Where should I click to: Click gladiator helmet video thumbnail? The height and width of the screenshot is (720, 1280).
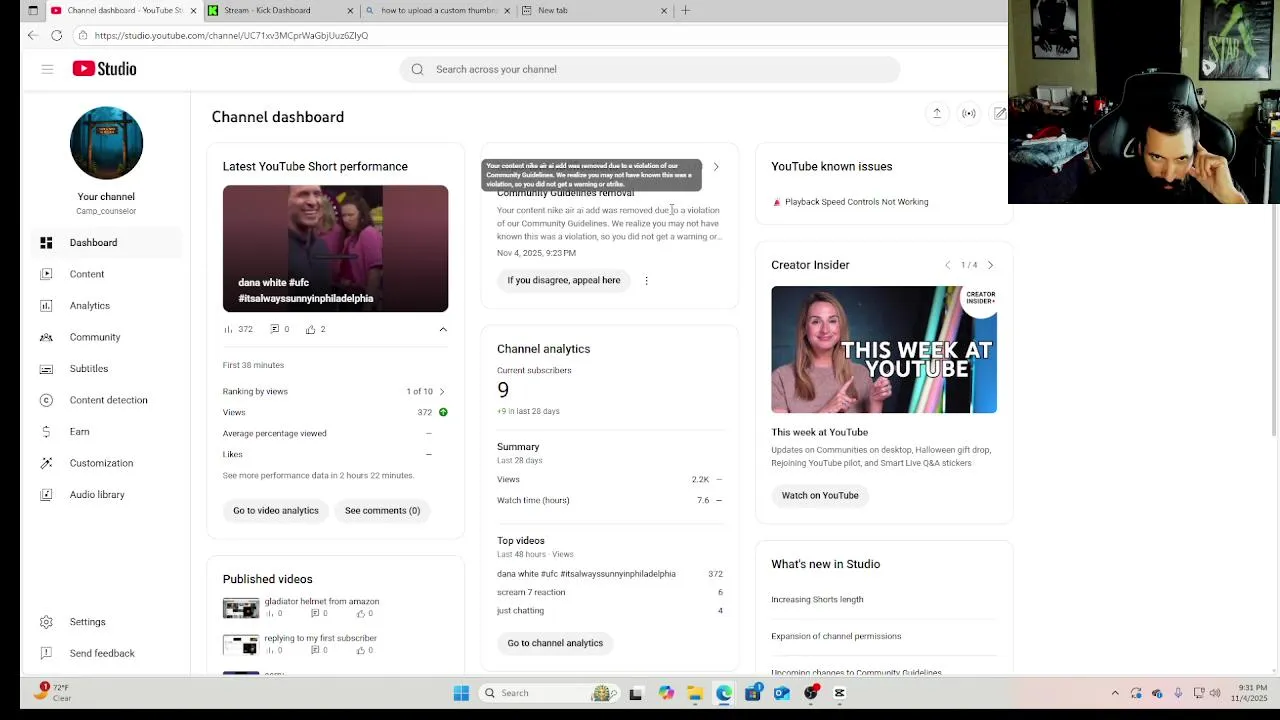241,608
